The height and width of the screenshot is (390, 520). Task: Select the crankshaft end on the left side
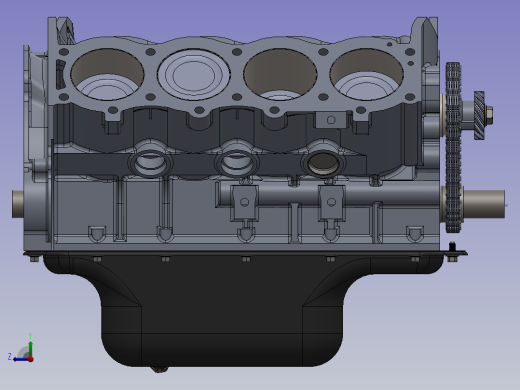tap(18, 204)
